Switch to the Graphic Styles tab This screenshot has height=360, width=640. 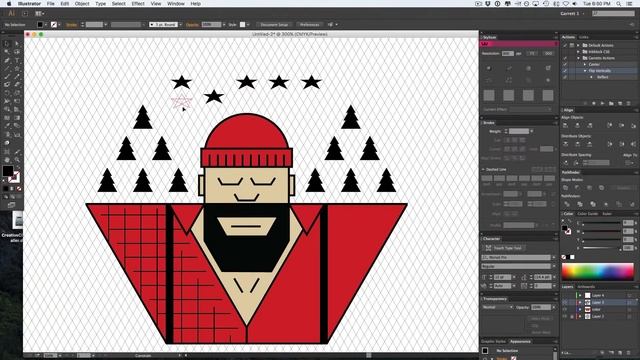coord(493,341)
